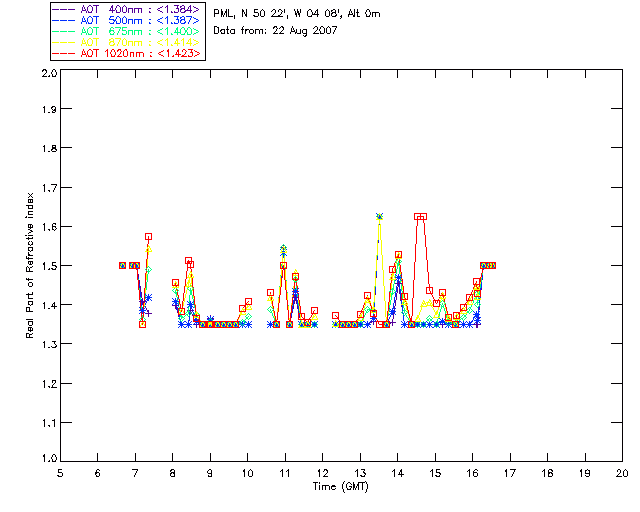Click the x-axis label 17
This screenshot has height=512, width=640.
510,473
